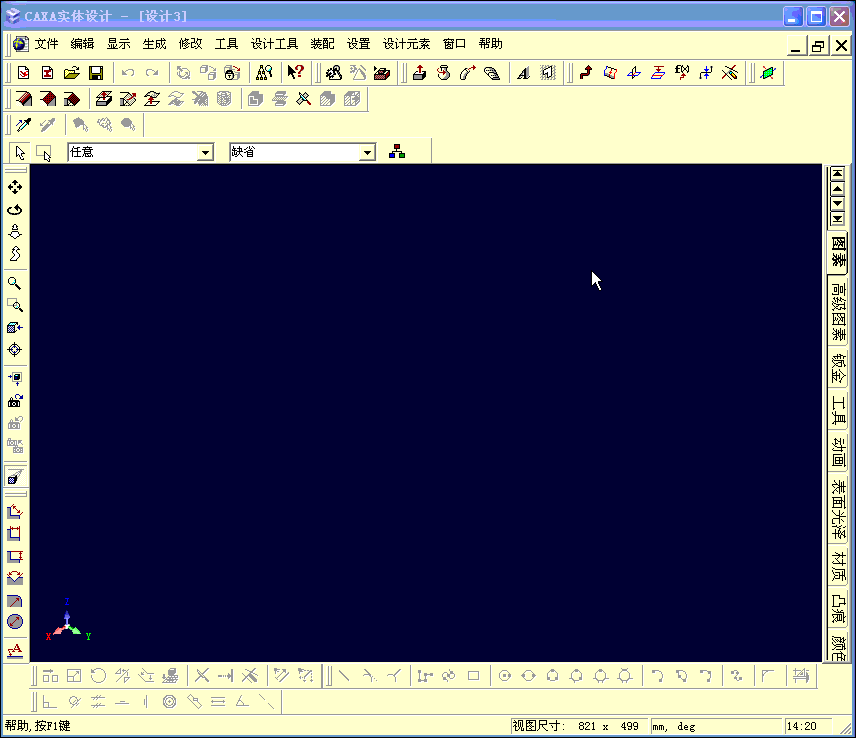Open the 帮助 menu
The height and width of the screenshot is (738, 856).
[490, 44]
